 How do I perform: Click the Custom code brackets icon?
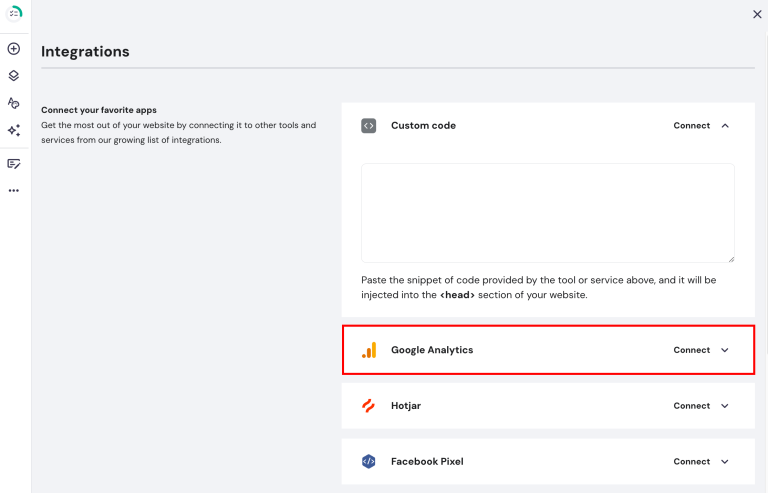point(369,126)
